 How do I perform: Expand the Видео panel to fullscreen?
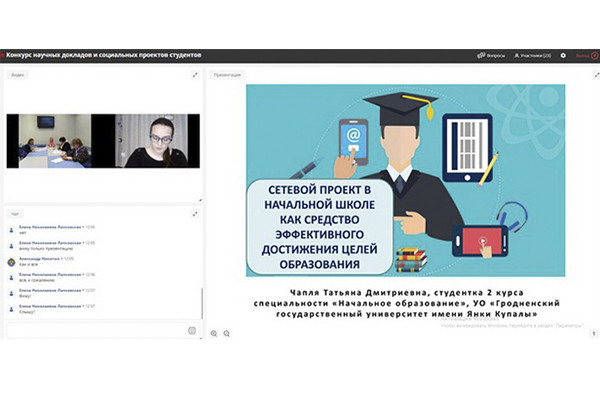pyautogui.click(x=194, y=75)
